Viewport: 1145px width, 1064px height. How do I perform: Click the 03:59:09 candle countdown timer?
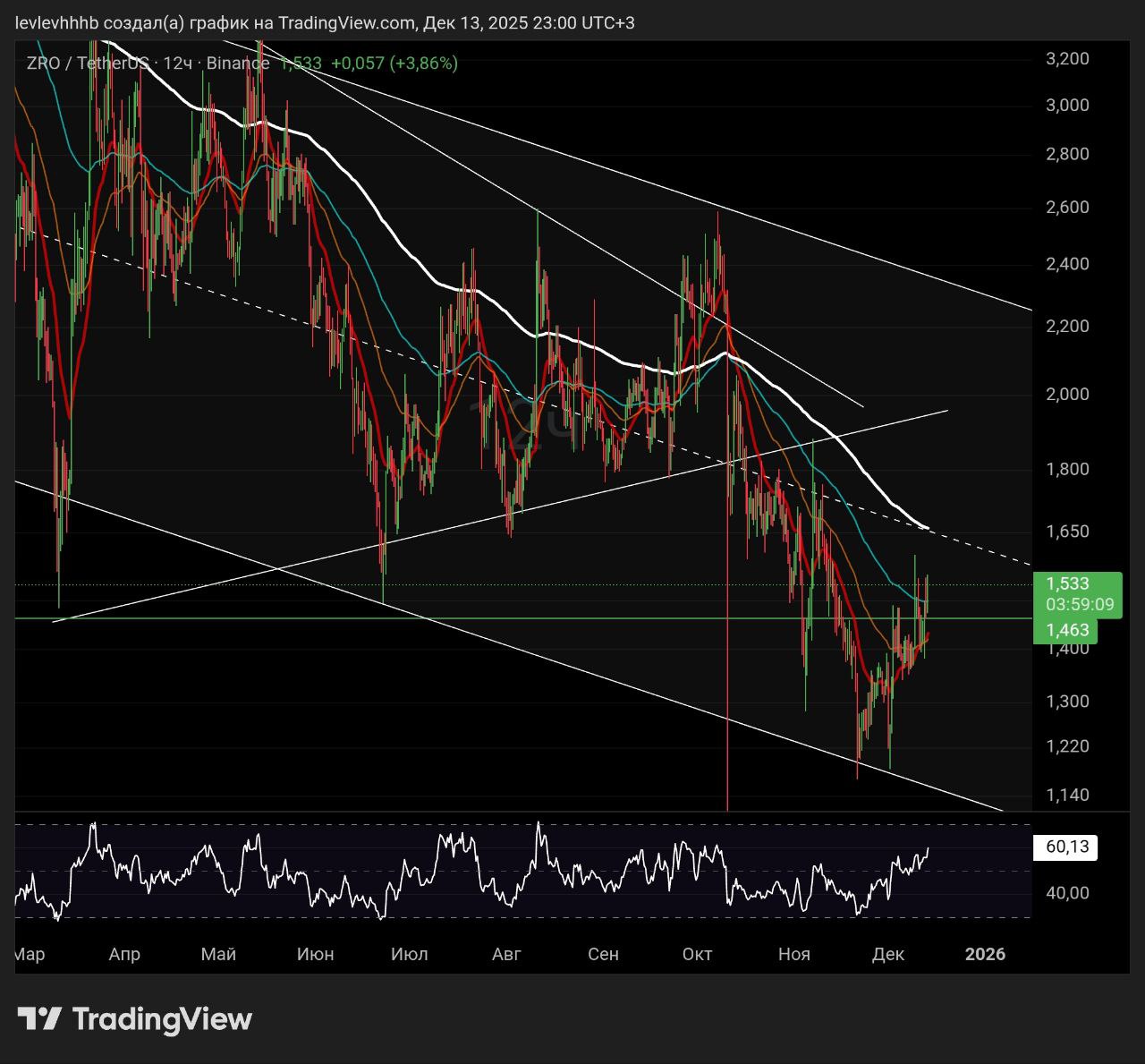pyautogui.click(x=1080, y=605)
